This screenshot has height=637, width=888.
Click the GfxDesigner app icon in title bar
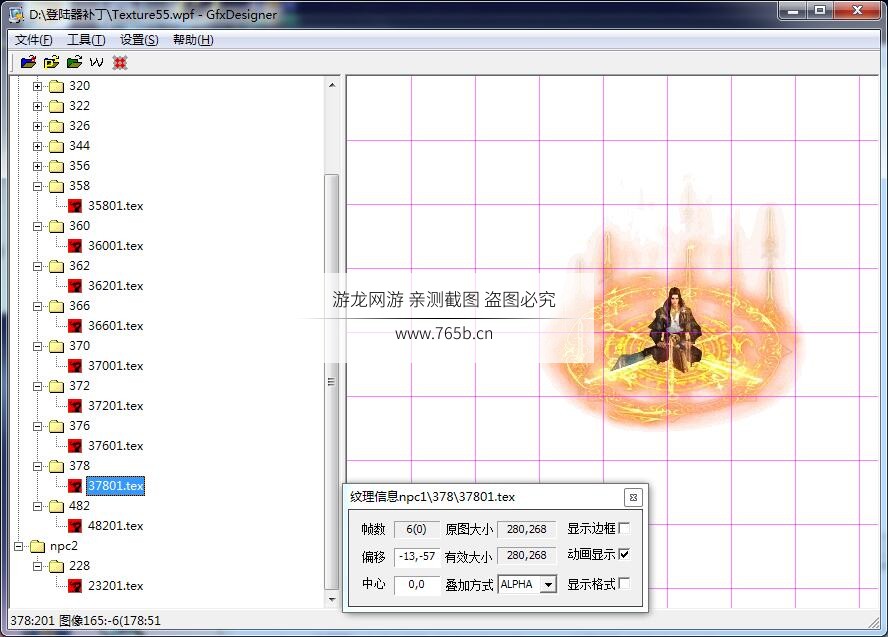[16, 14]
